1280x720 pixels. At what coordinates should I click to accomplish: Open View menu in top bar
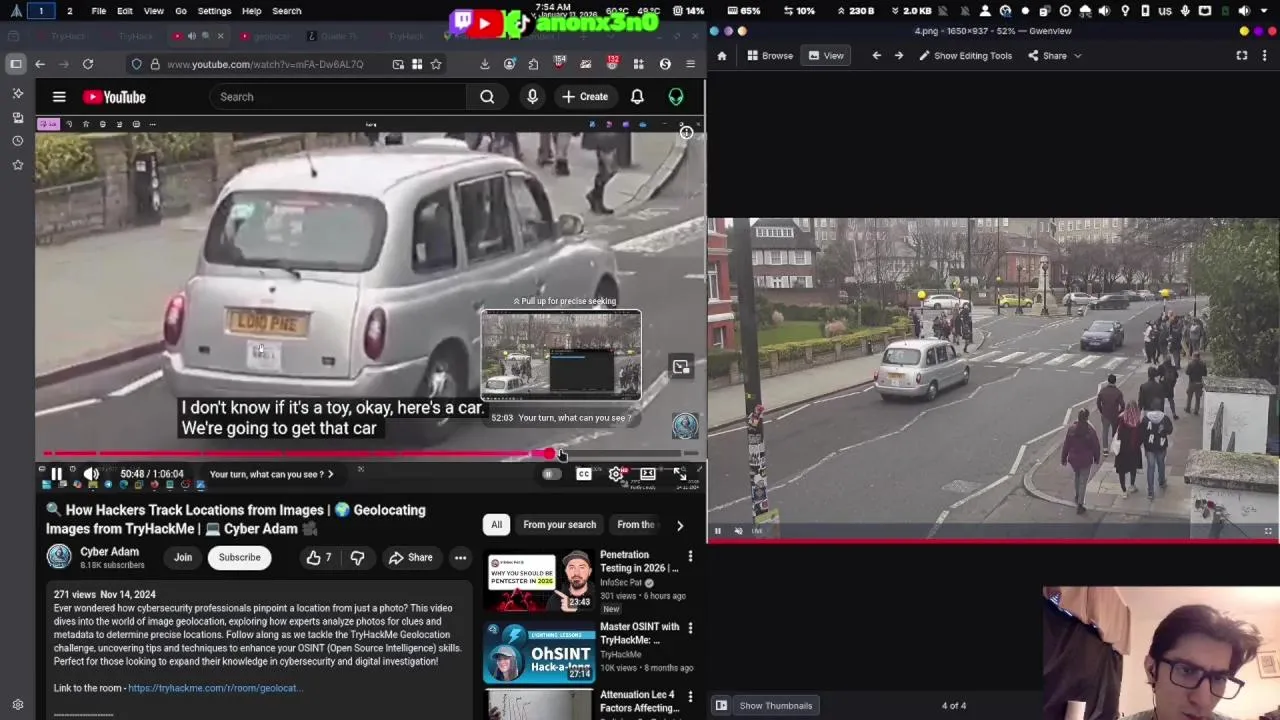[153, 11]
